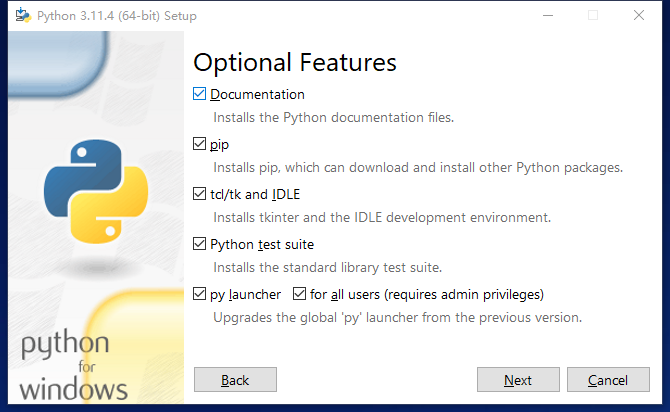Click the py launcher upgrade description

397,317
